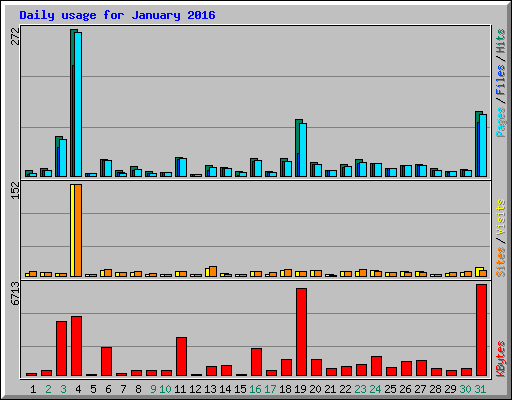
Task: Click day 20 on the x-axis
Action: pos(315,389)
